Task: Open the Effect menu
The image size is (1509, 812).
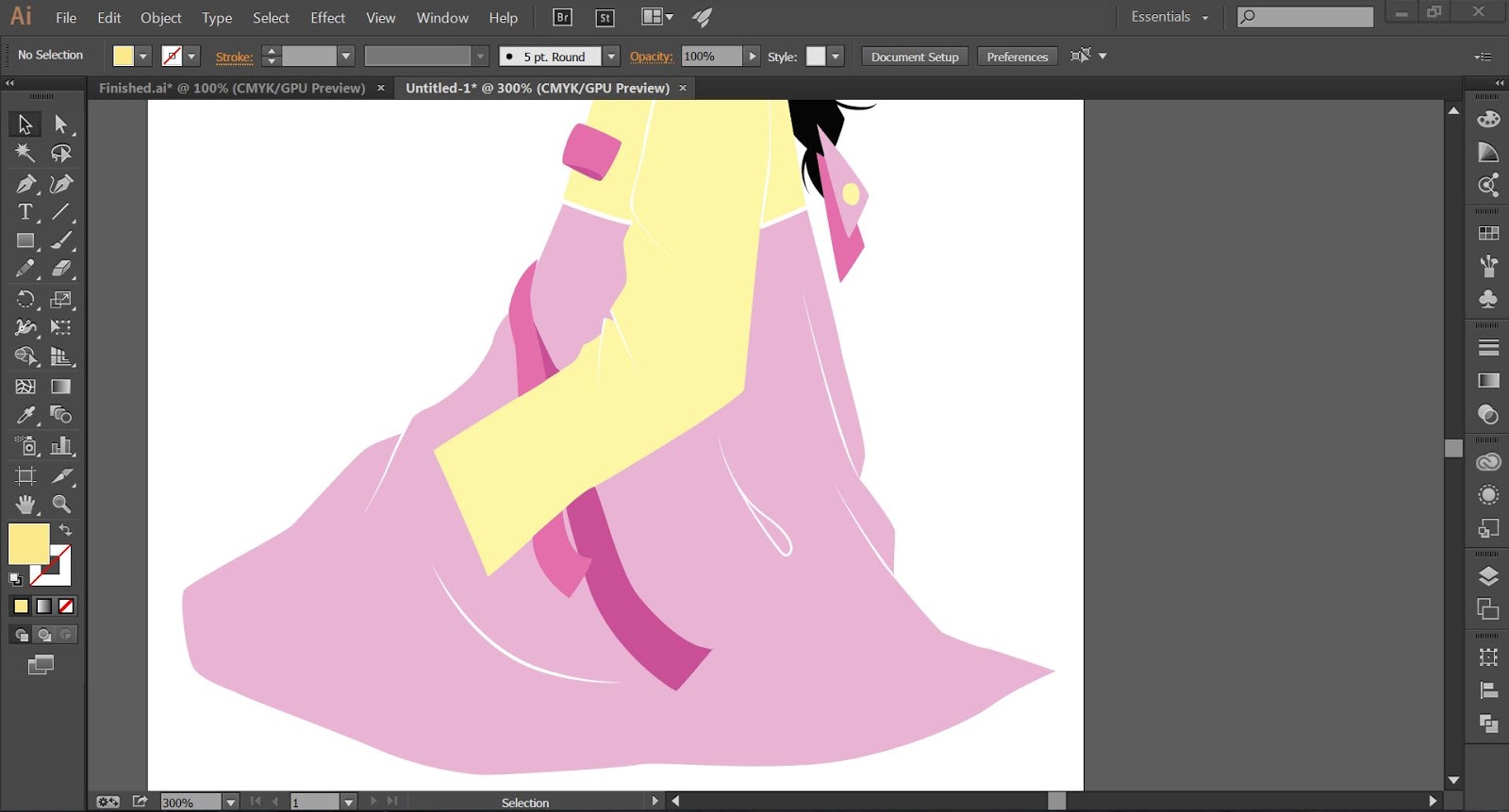Action: 327,18
